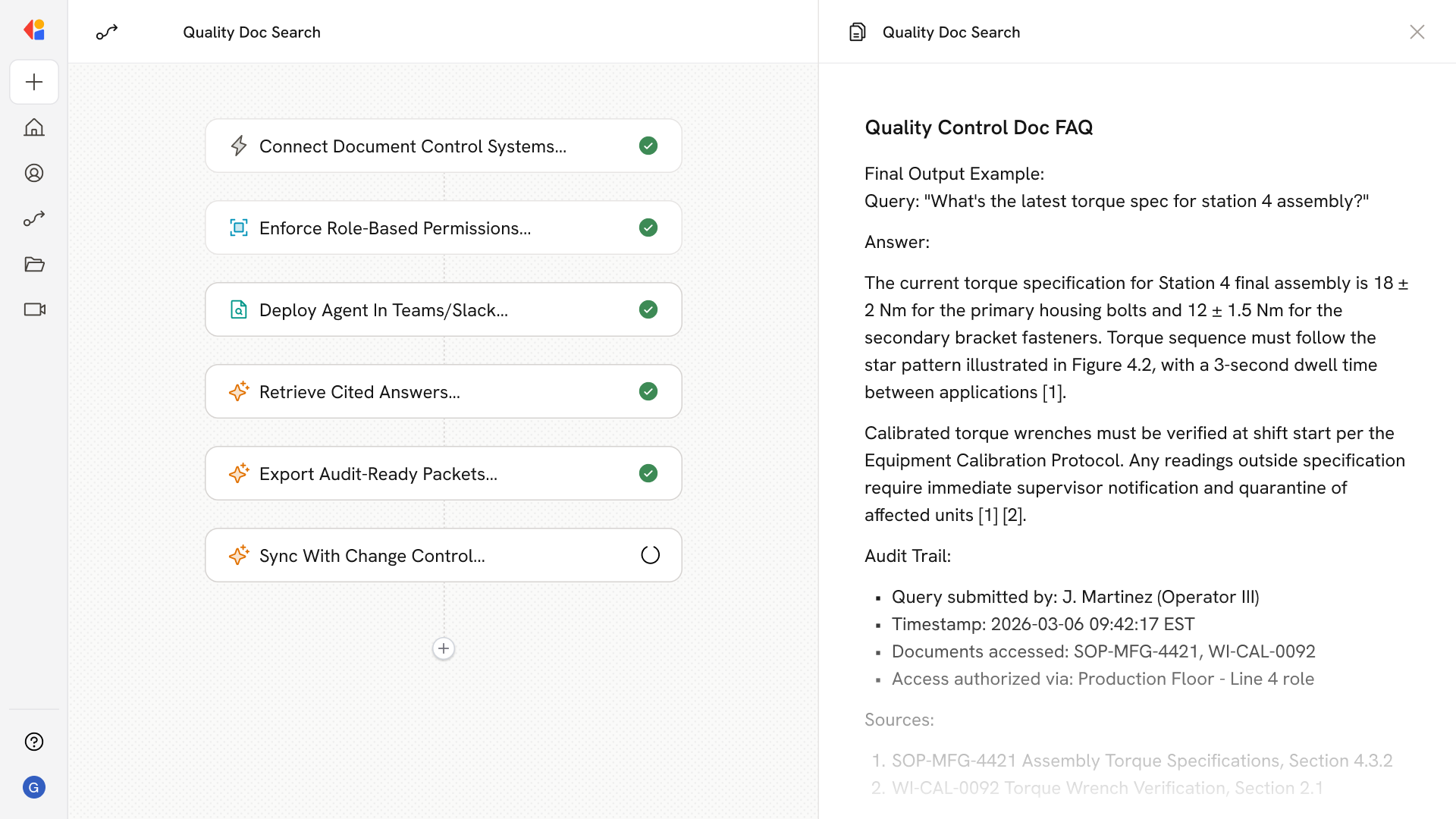Open the help question mark icon

click(x=34, y=742)
